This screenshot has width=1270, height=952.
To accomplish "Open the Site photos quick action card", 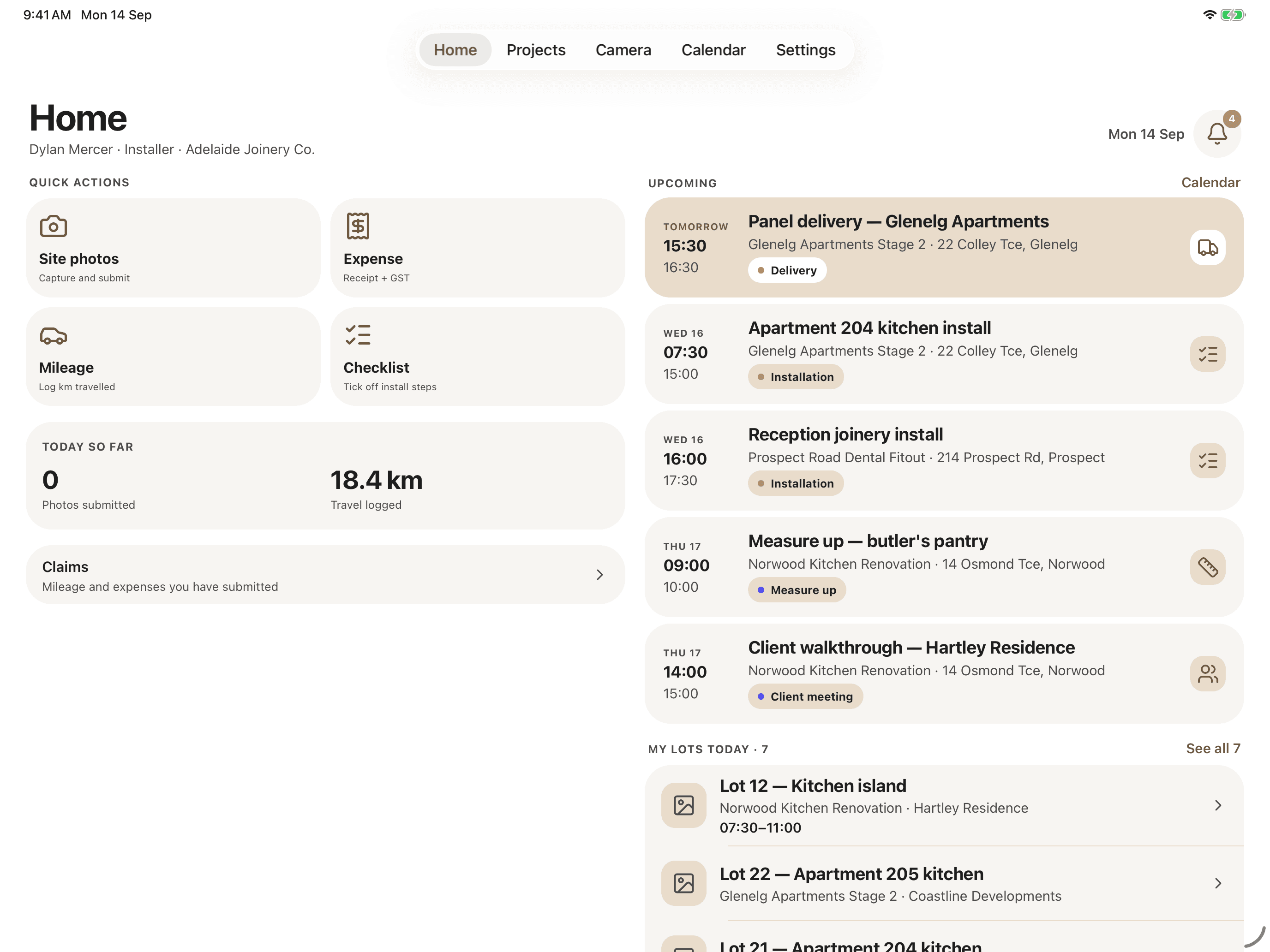I will [x=174, y=248].
